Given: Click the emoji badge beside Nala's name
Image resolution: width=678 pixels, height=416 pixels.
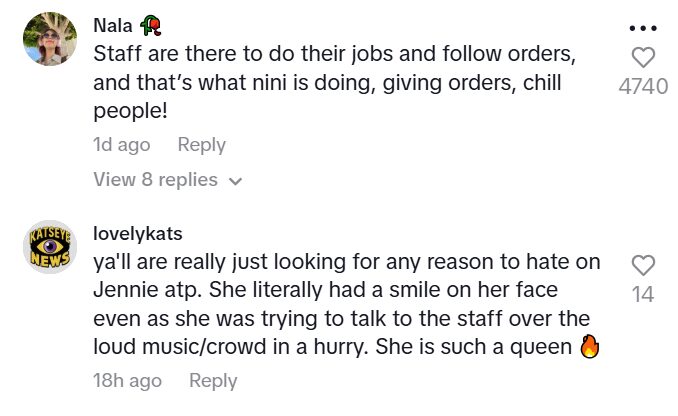Looking at the screenshot, I should 153,24.
